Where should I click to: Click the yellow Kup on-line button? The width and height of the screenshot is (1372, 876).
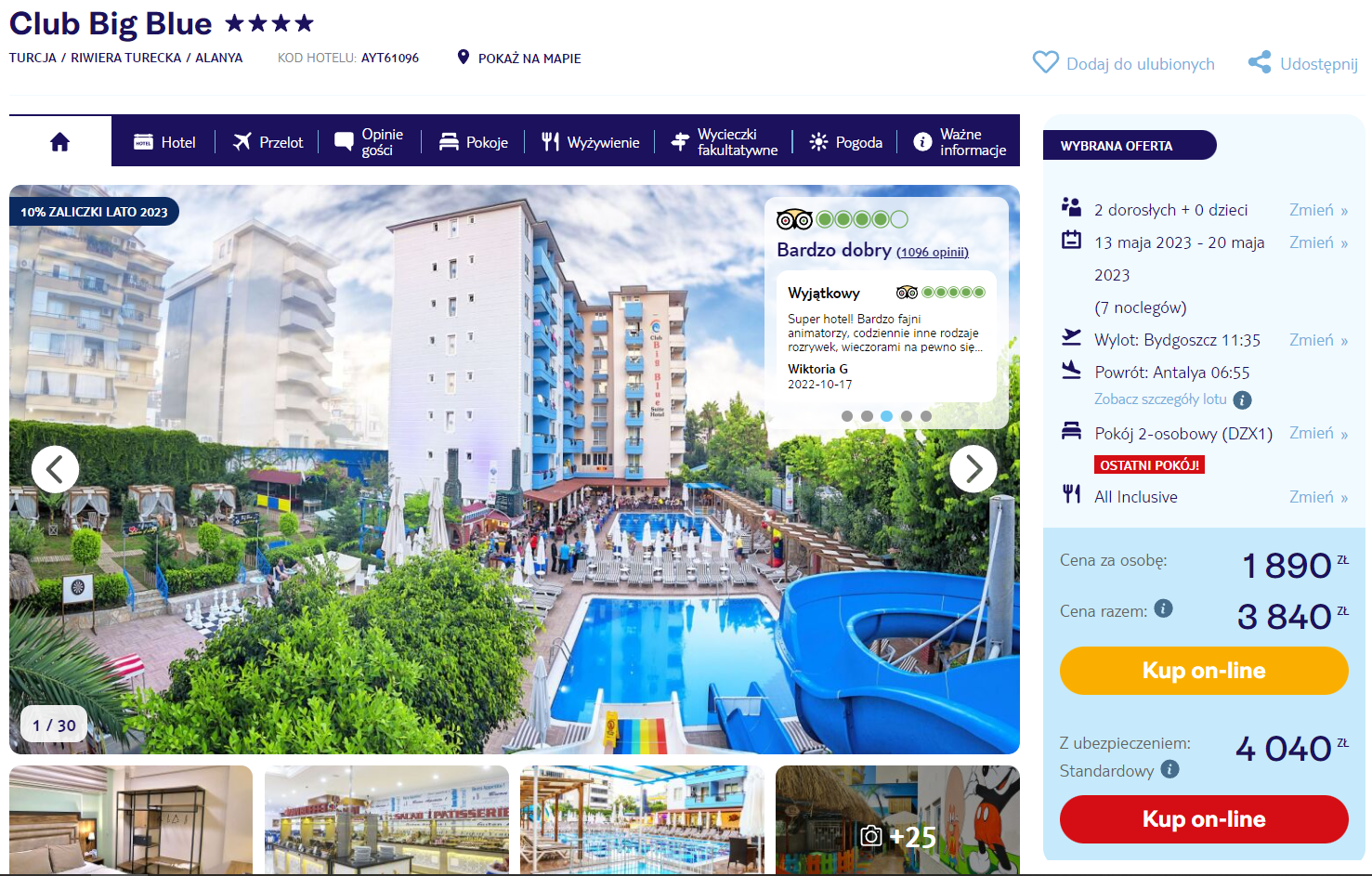(x=1204, y=671)
